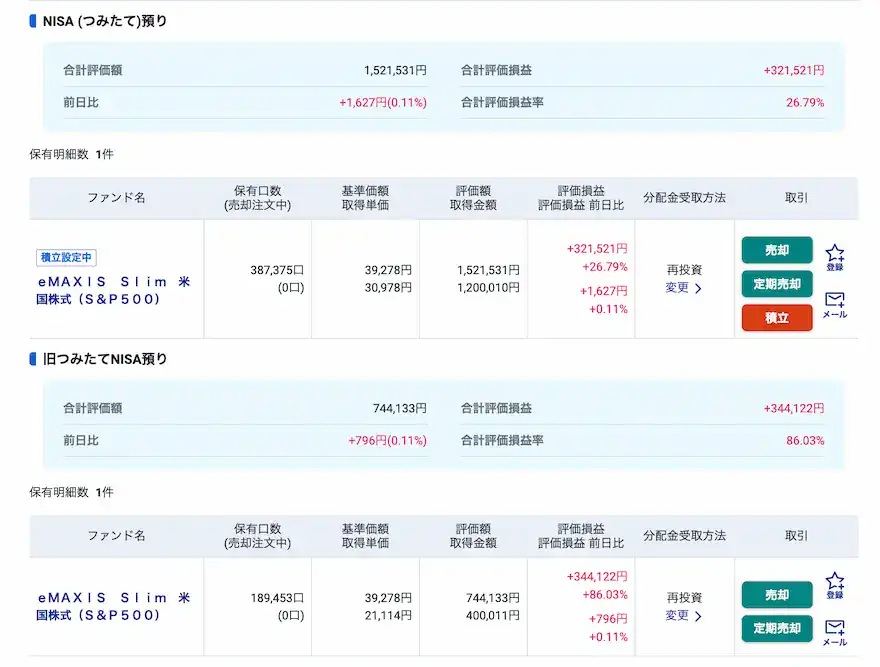Click the orange 積立 button
Viewport: 880px width, 667px height.
coord(777,319)
